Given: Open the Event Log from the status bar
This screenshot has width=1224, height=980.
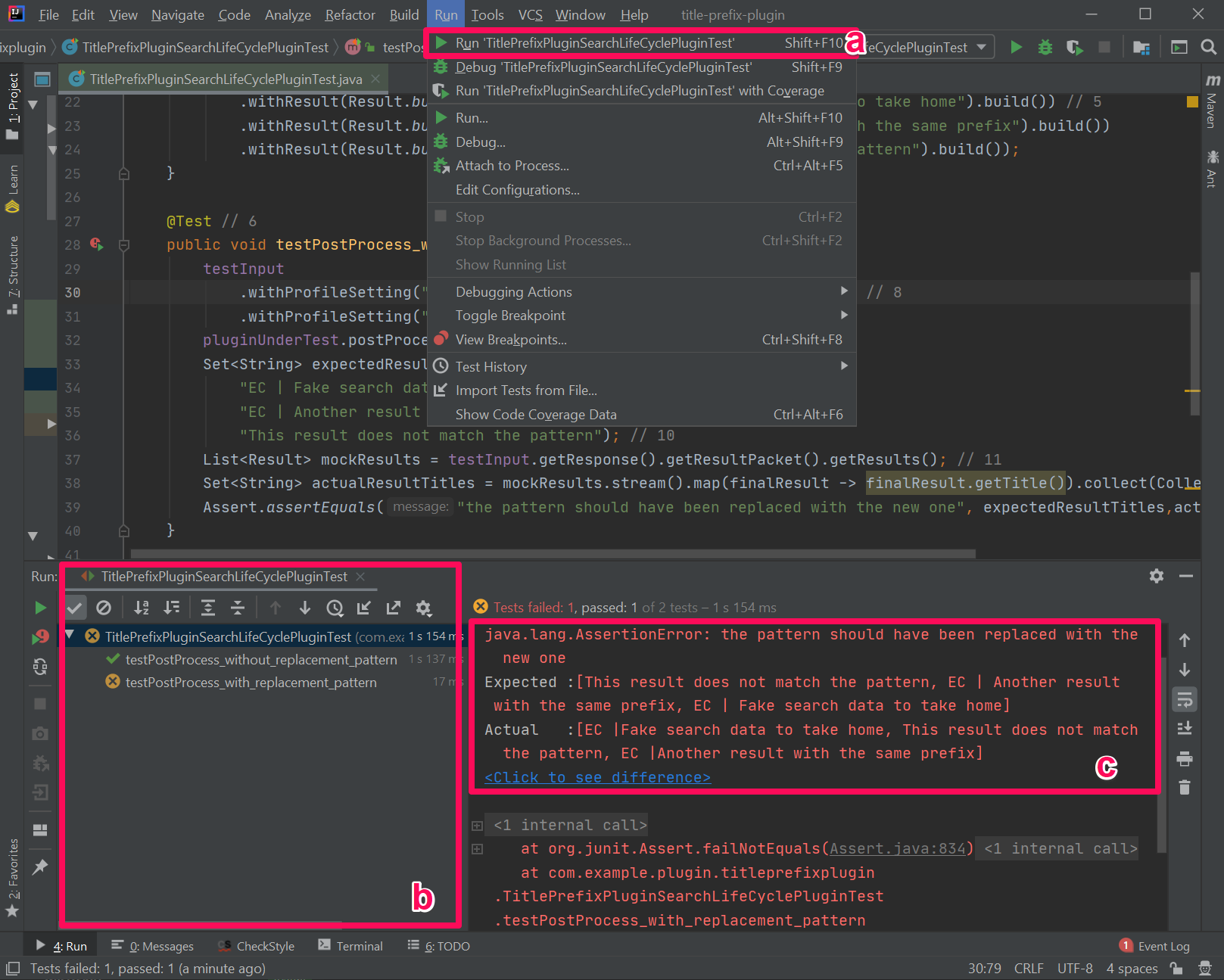Looking at the screenshot, I should point(1163,945).
